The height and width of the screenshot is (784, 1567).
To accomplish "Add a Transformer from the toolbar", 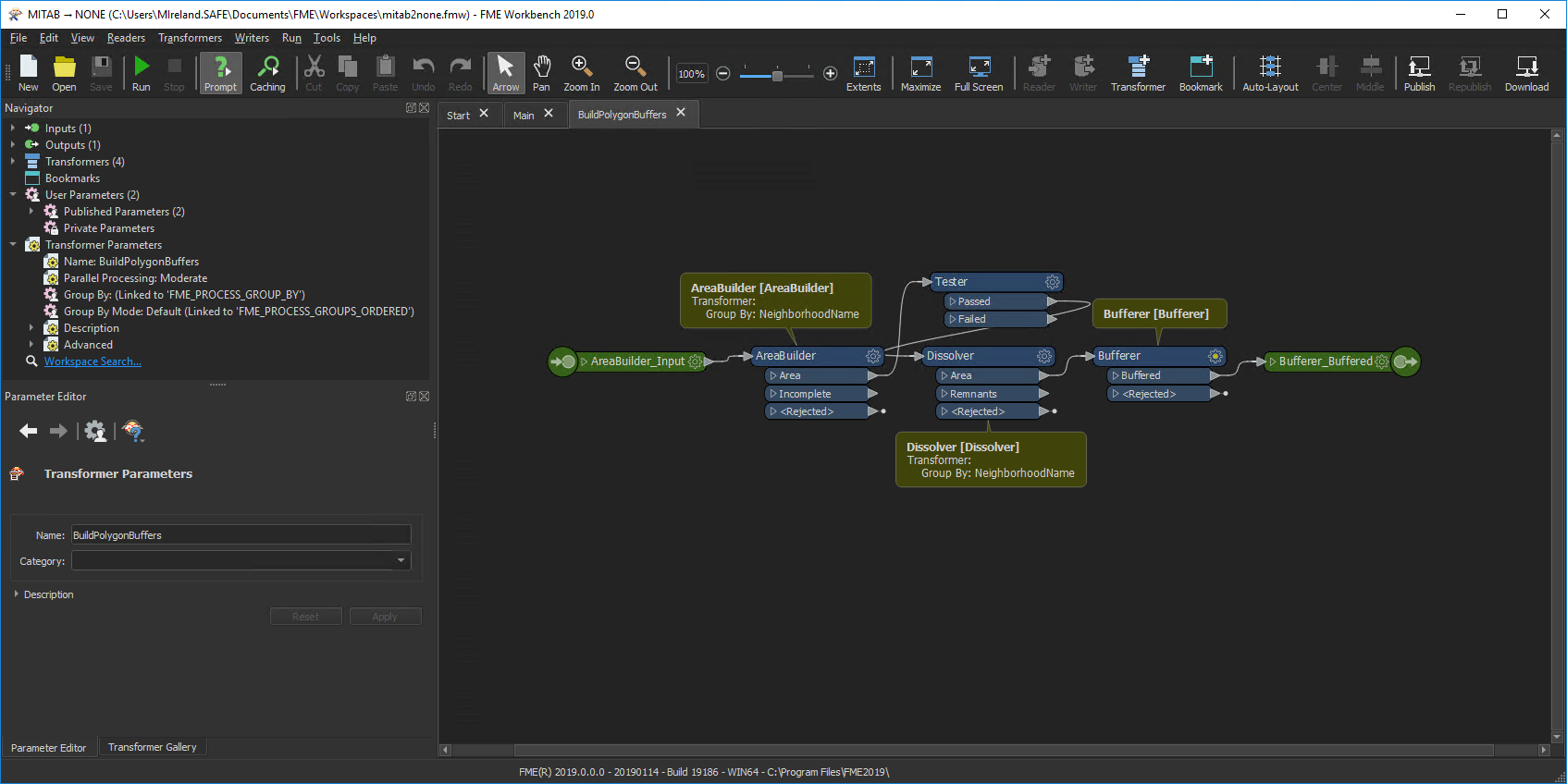I will 1138,73.
